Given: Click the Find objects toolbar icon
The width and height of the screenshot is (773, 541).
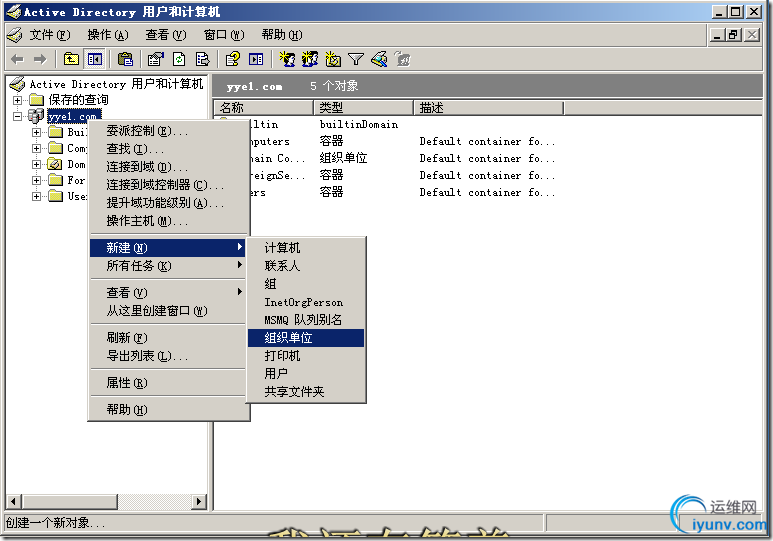Looking at the screenshot, I should click(x=380, y=60).
